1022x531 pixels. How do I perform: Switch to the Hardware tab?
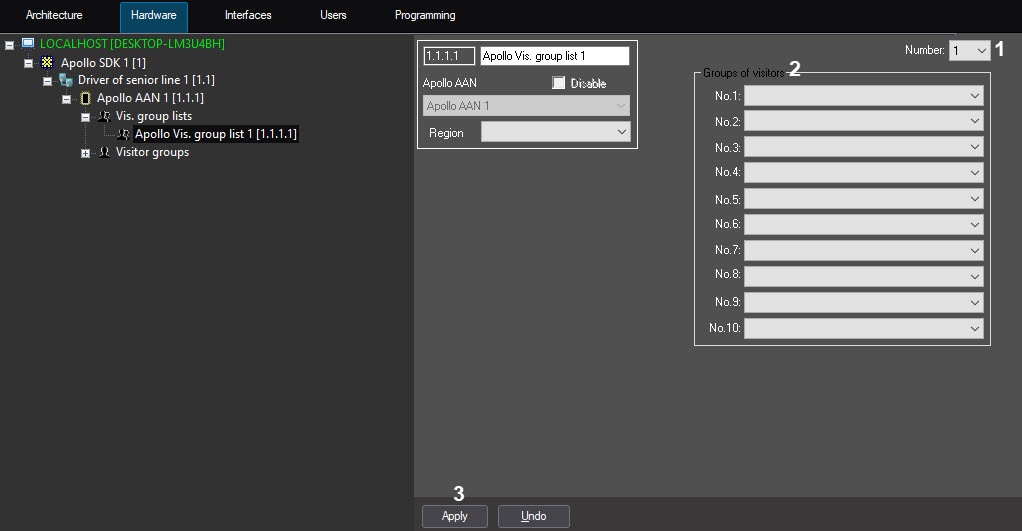(154, 16)
